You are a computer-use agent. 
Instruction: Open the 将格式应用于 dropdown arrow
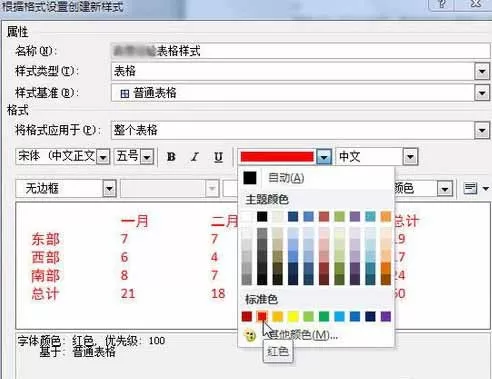tap(482, 130)
